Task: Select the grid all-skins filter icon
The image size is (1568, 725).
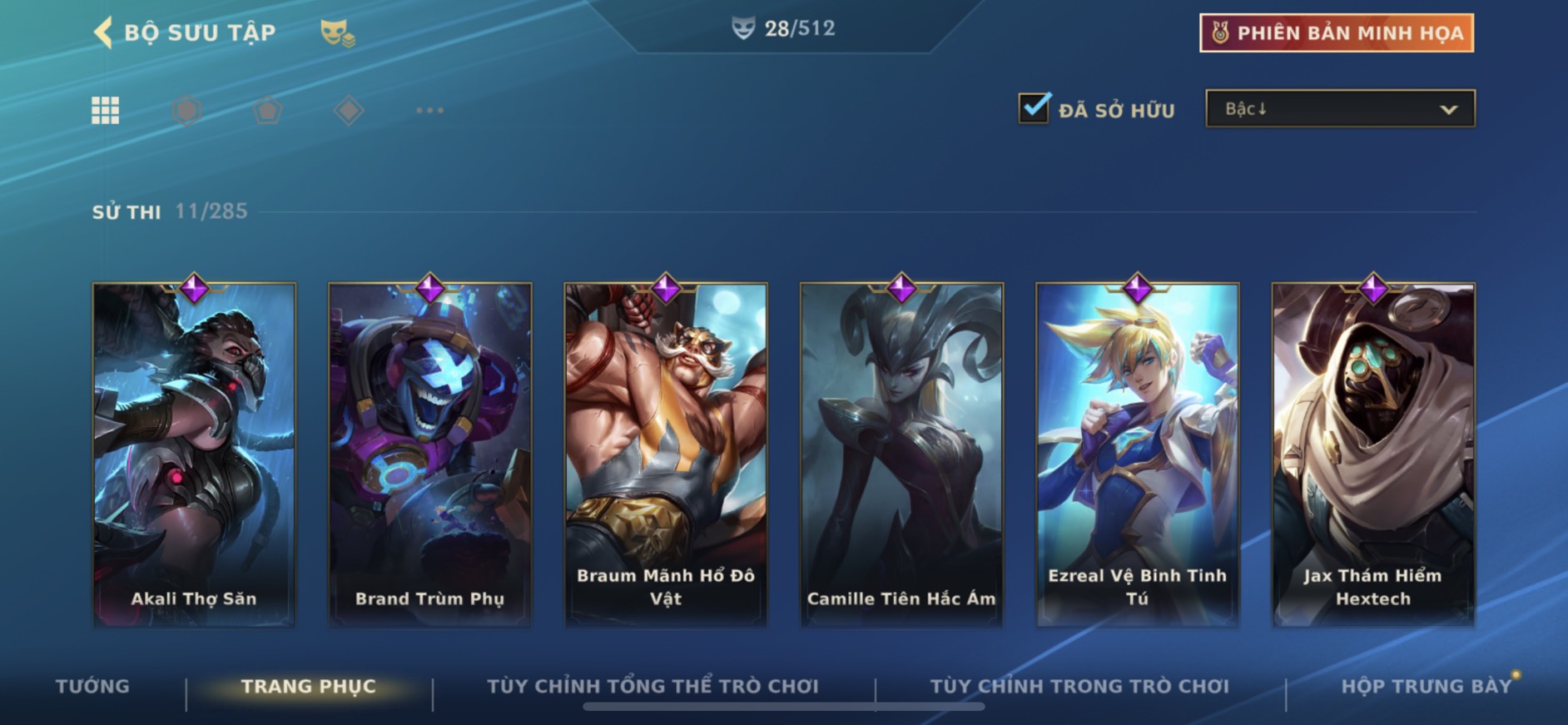Action: click(105, 110)
